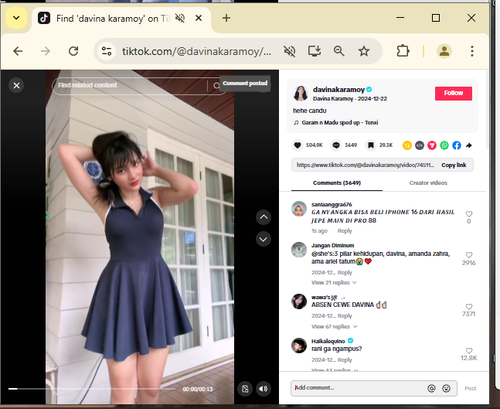Screen dimensions: 500x409
Task: Click the red send to friends icon
Action: point(432,145)
